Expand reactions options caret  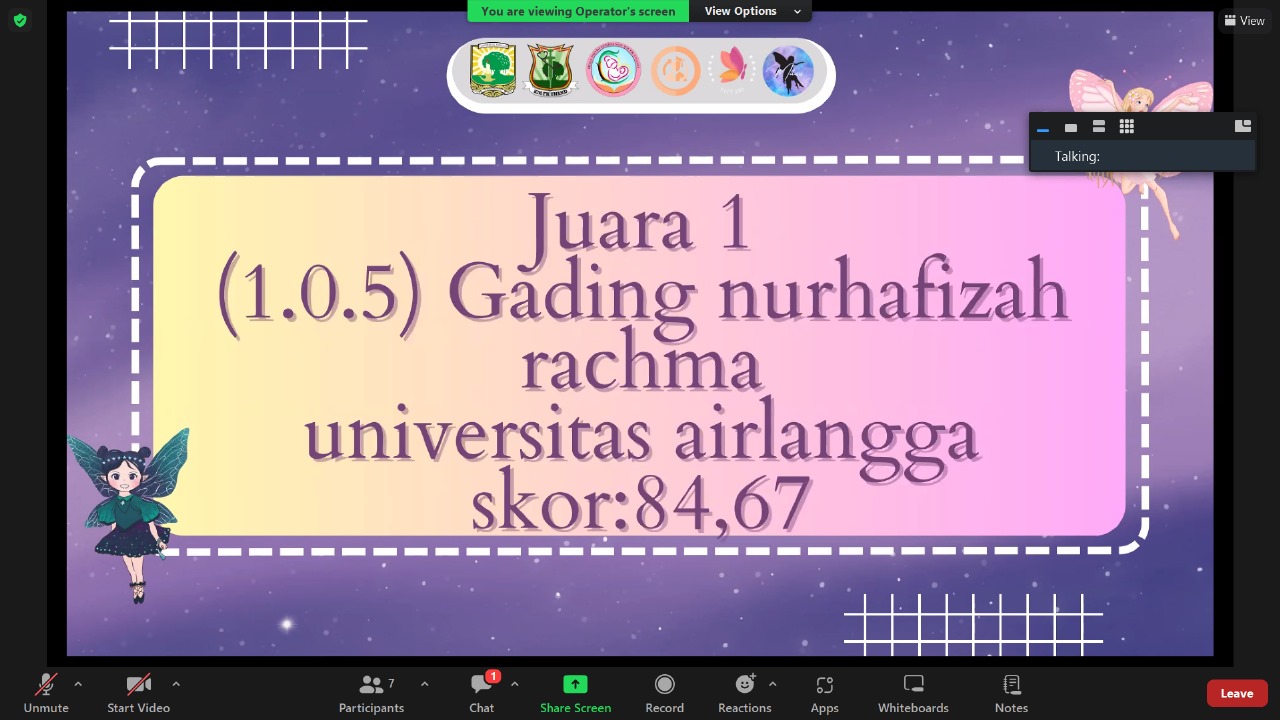click(772, 684)
